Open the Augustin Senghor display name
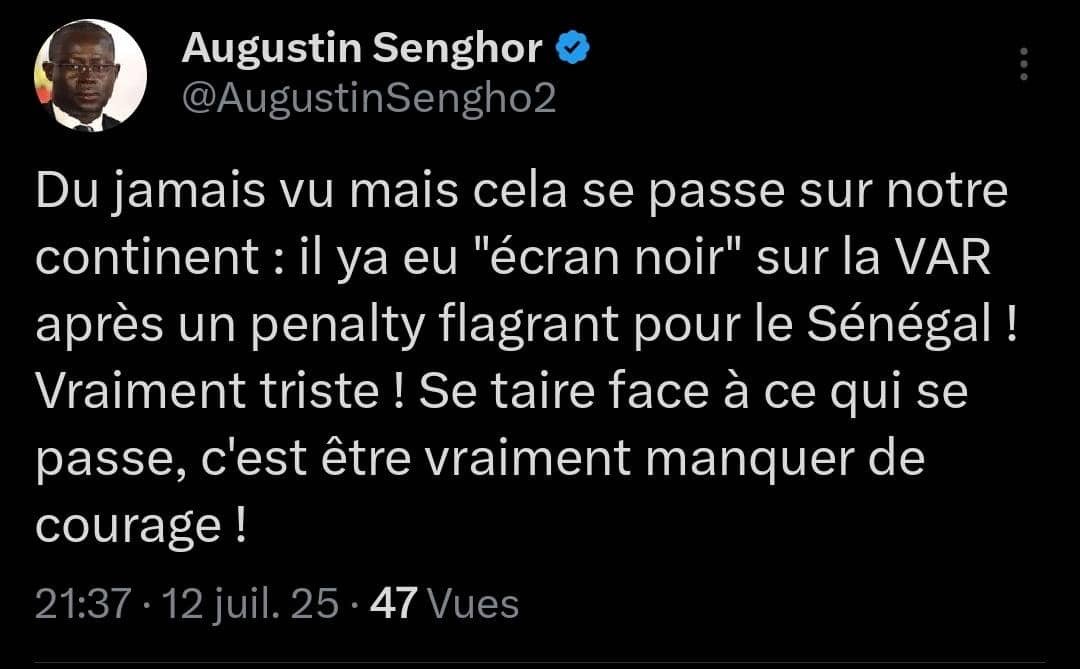Screen dimensions: 1080x669 (x=362, y=48)
